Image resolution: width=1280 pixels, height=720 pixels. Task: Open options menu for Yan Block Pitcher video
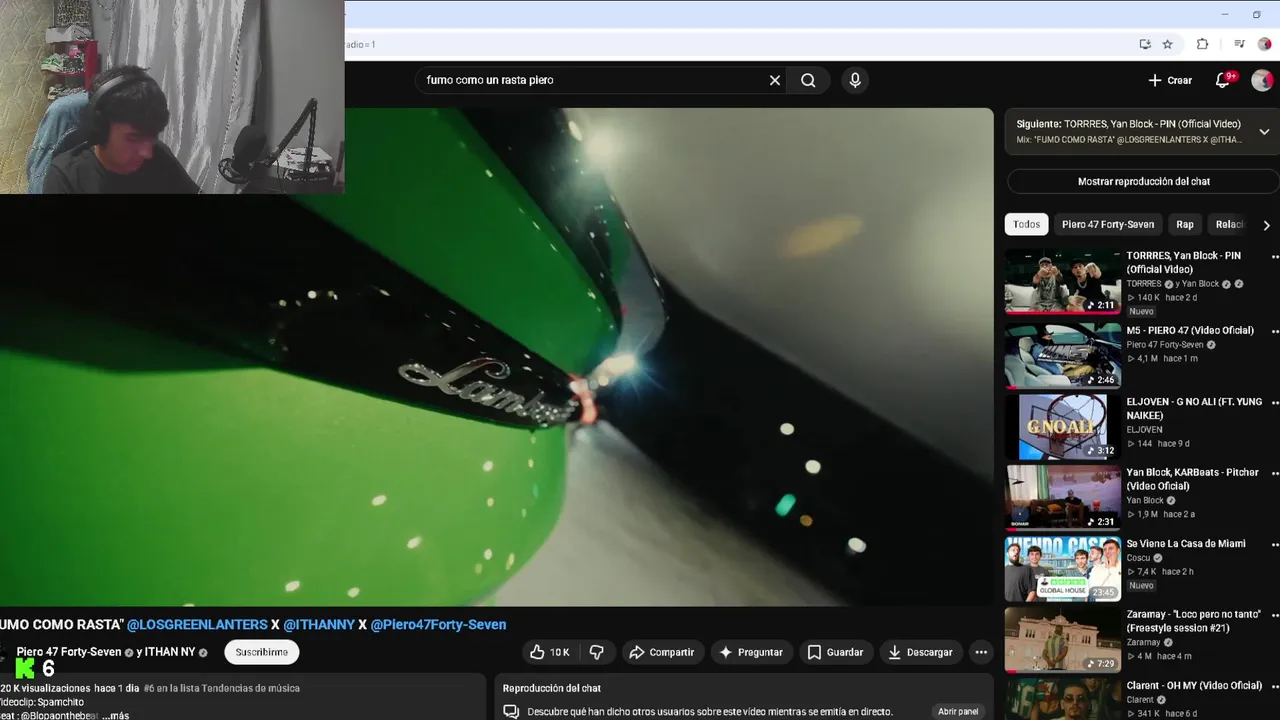click(1274, 473)
